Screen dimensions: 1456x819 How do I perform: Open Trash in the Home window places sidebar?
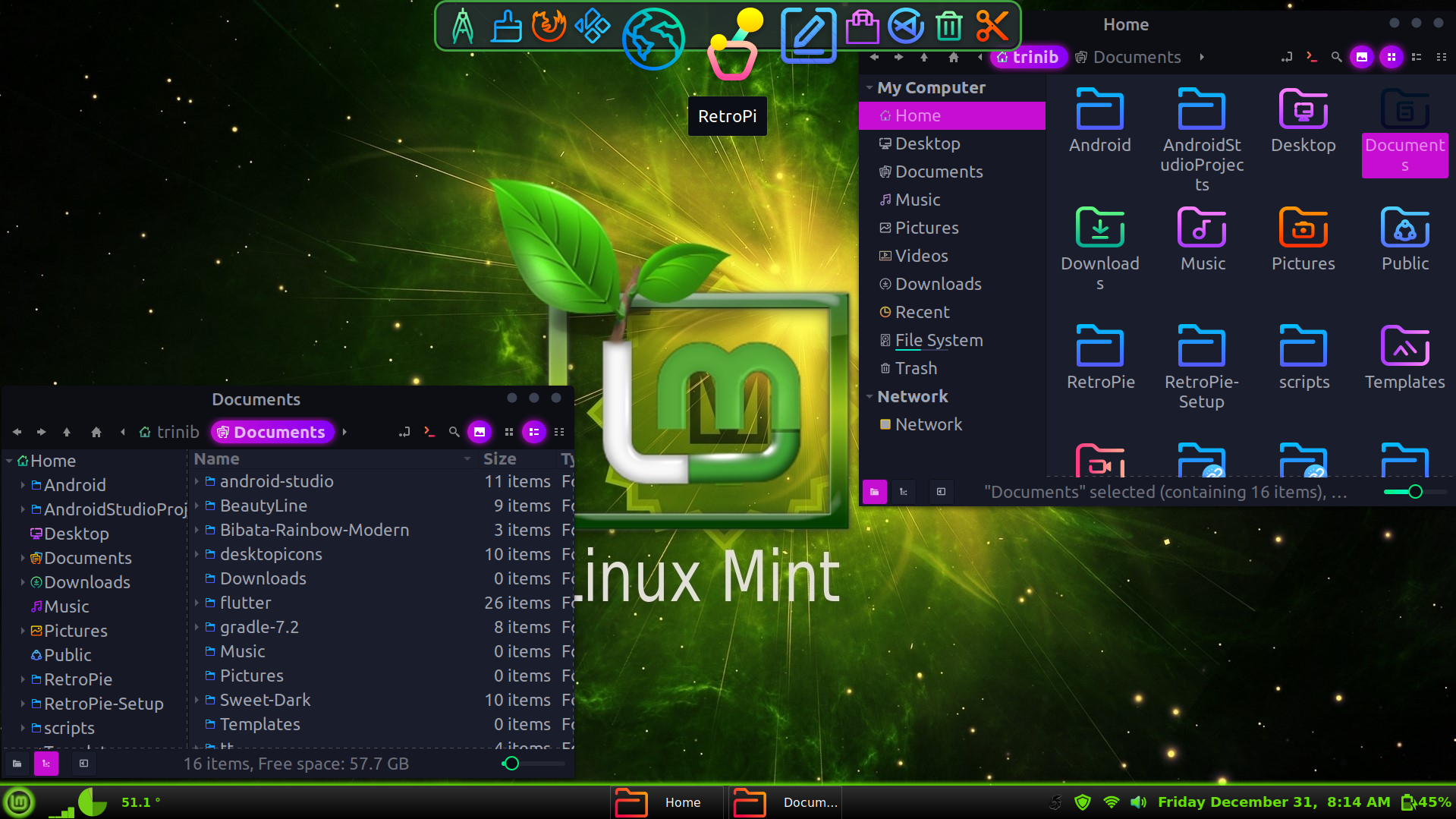[x=951, y=368]
